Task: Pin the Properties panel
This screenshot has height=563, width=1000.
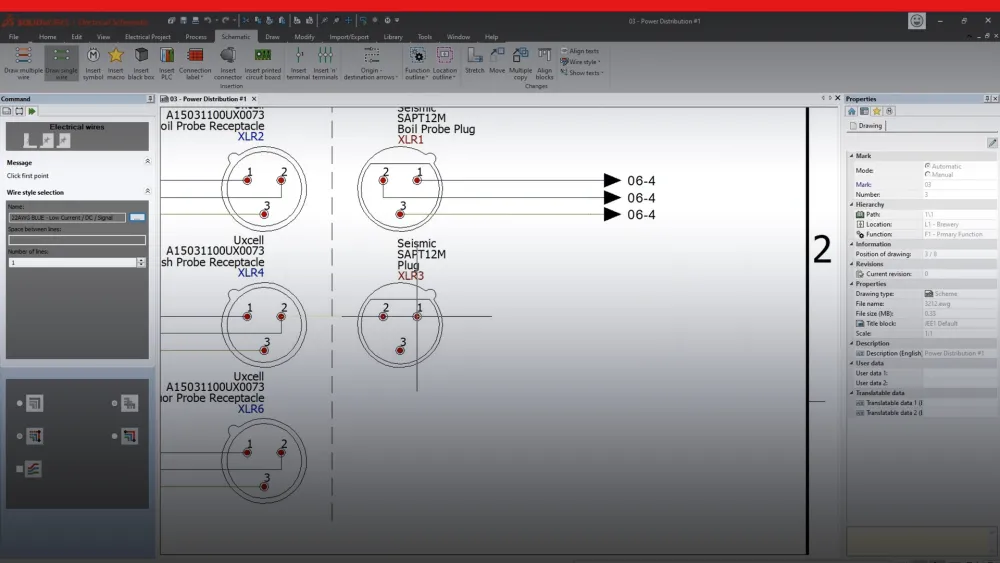Action: coord(987,99)
